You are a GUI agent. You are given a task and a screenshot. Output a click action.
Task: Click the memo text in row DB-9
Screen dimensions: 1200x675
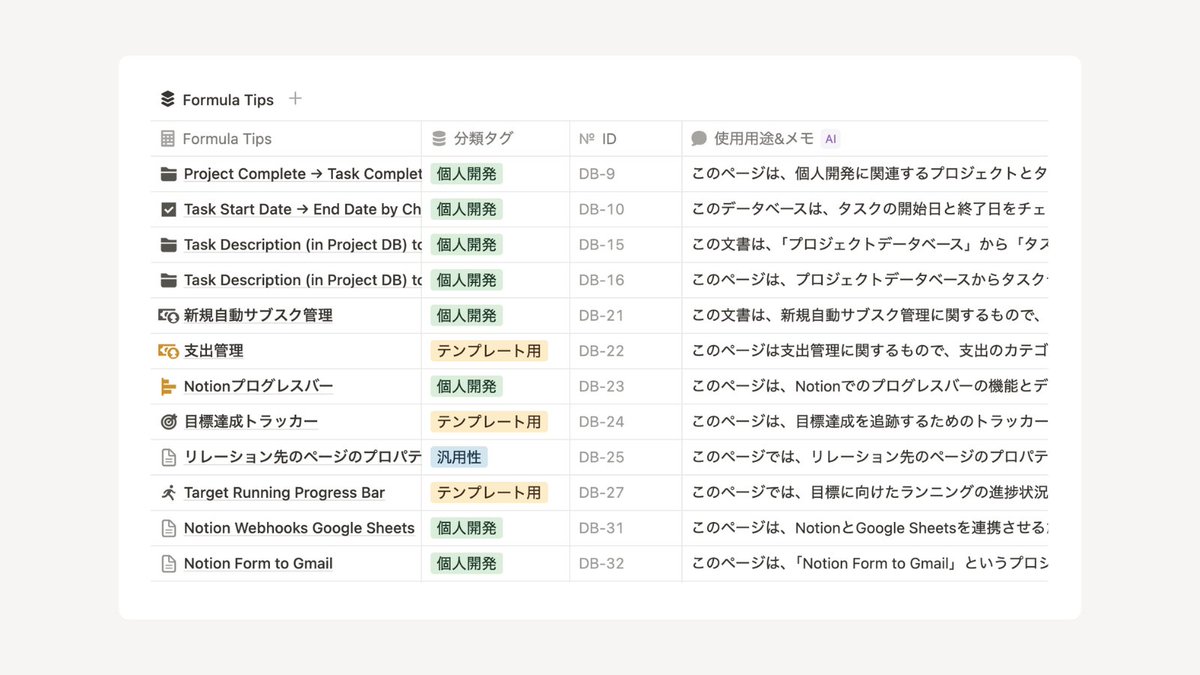click(x=869, y=174)
